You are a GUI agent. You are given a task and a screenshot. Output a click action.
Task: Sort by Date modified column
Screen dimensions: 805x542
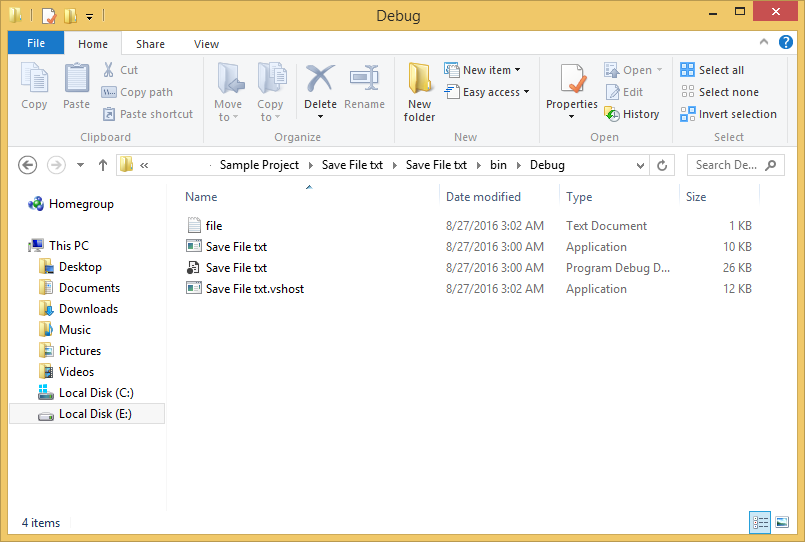point(483,197)
